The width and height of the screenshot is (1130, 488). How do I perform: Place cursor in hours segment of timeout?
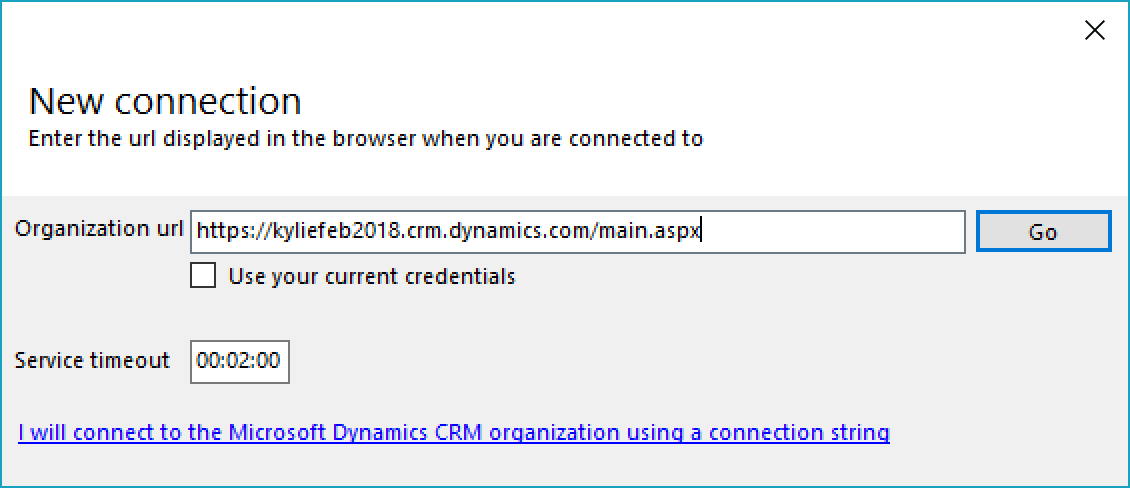click(x=207, y=361)
